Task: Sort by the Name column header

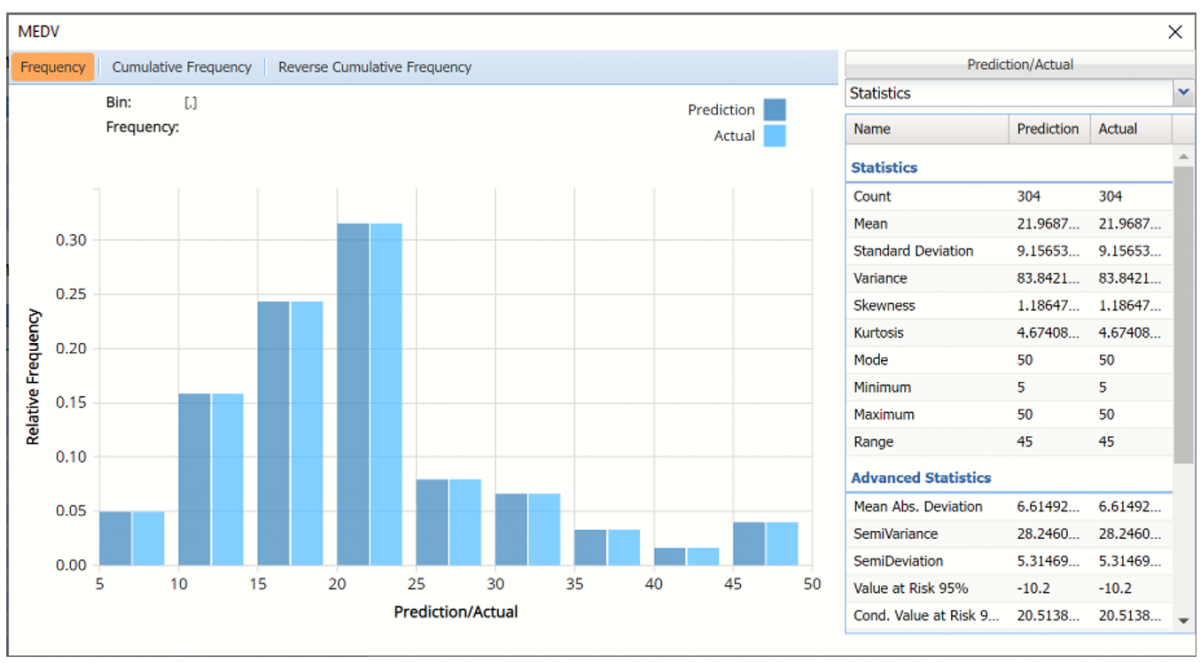Action: click(927, 129)
